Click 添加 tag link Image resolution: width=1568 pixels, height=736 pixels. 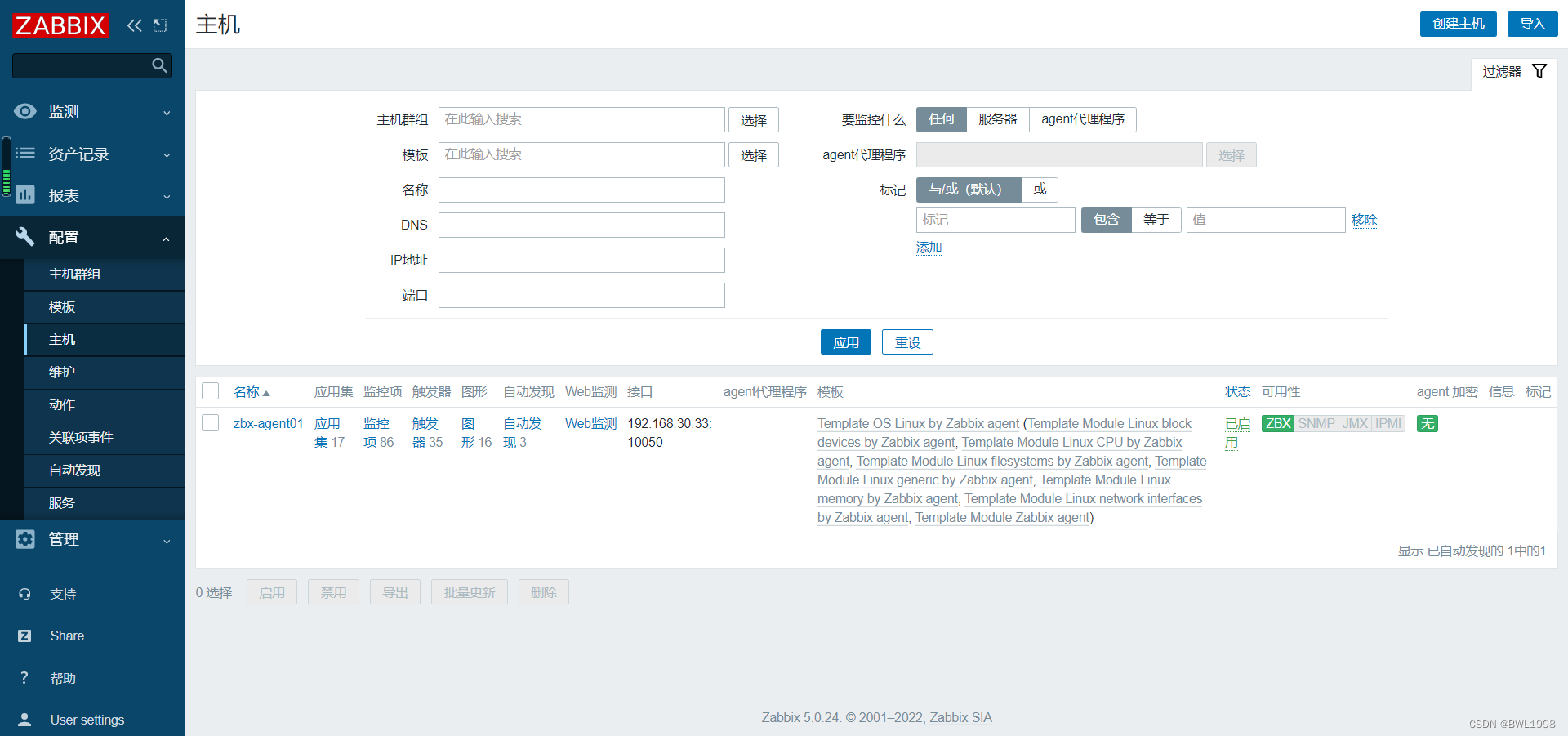tap(929, 248)
